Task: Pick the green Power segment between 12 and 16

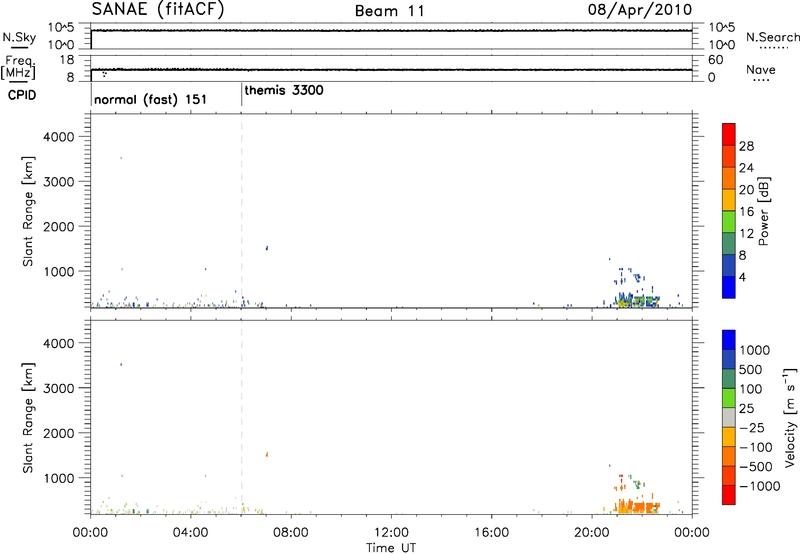Action: (x=729, y=221)
